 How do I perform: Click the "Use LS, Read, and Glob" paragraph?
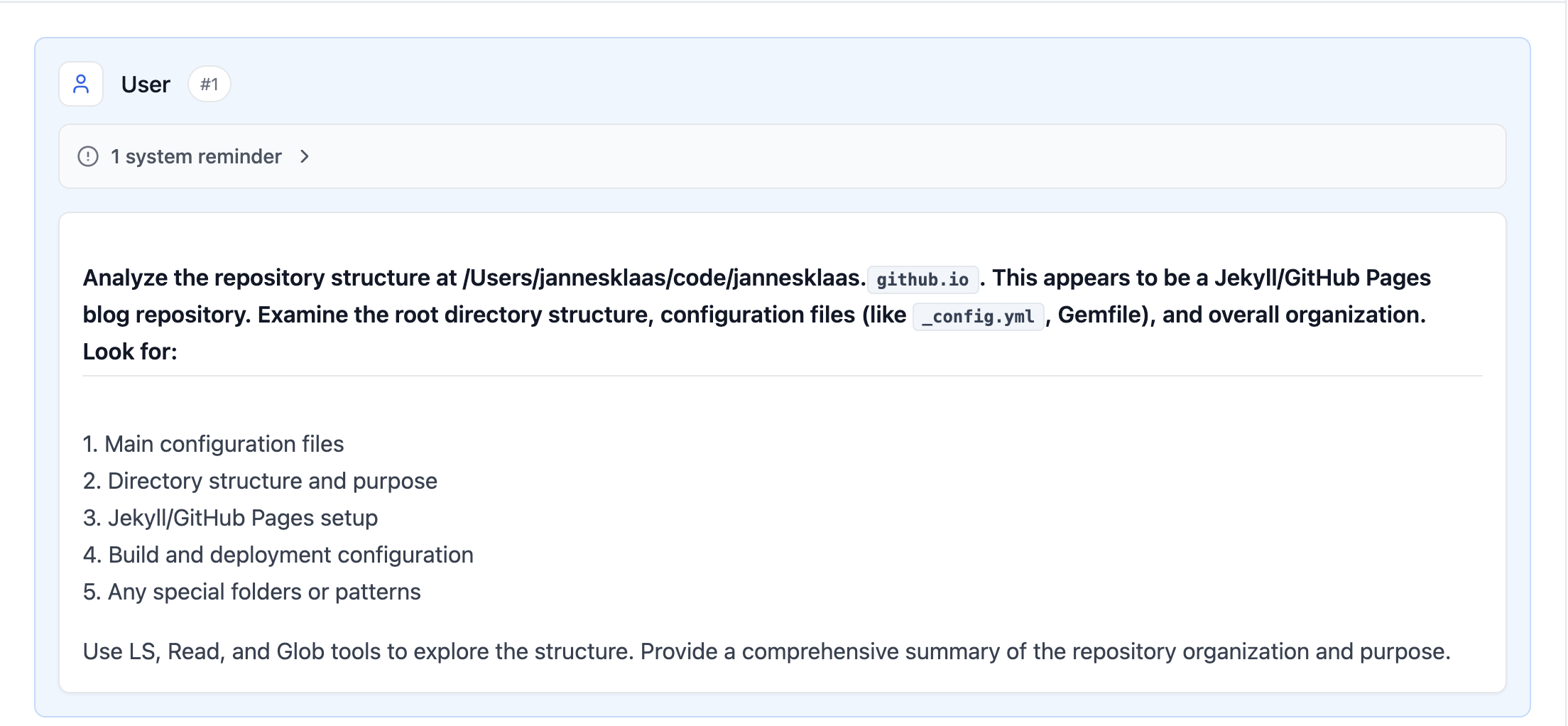tap(766, 651)
